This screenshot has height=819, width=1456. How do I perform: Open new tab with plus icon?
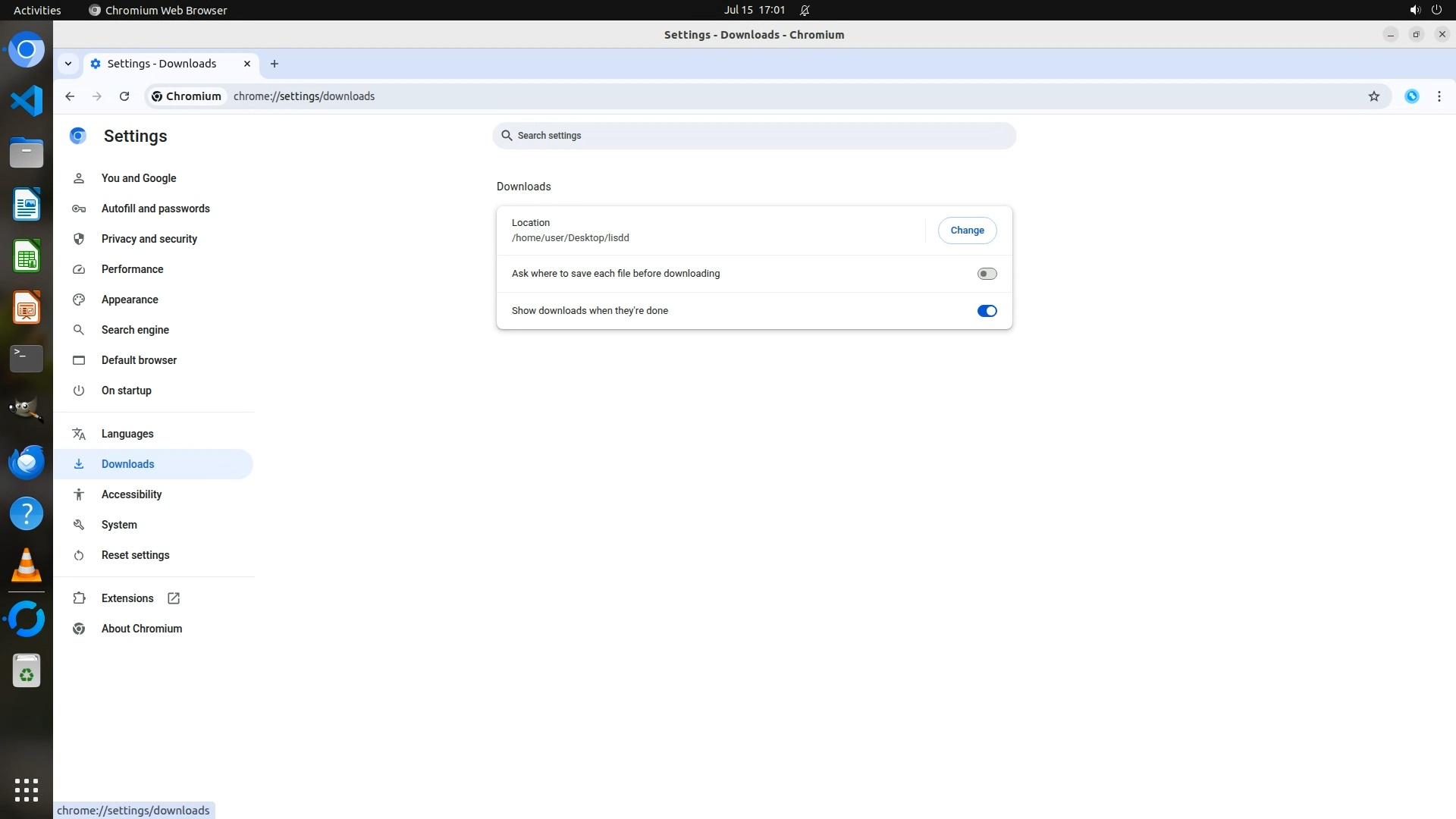pos(275,64)
